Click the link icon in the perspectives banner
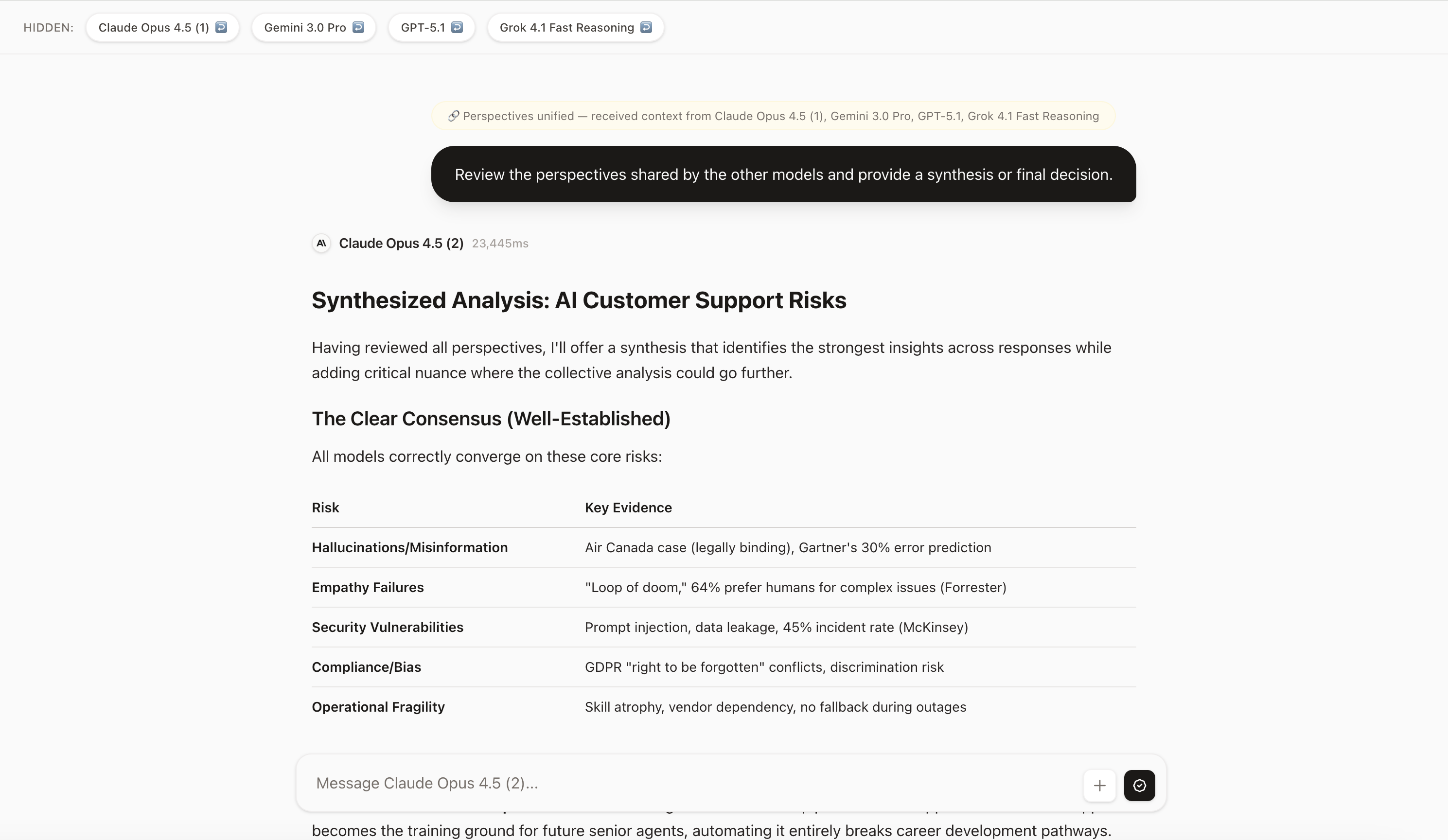Image resolution: width=1448 pixels, height=840 pixels. pyautogui.click(x=453, y=116)
